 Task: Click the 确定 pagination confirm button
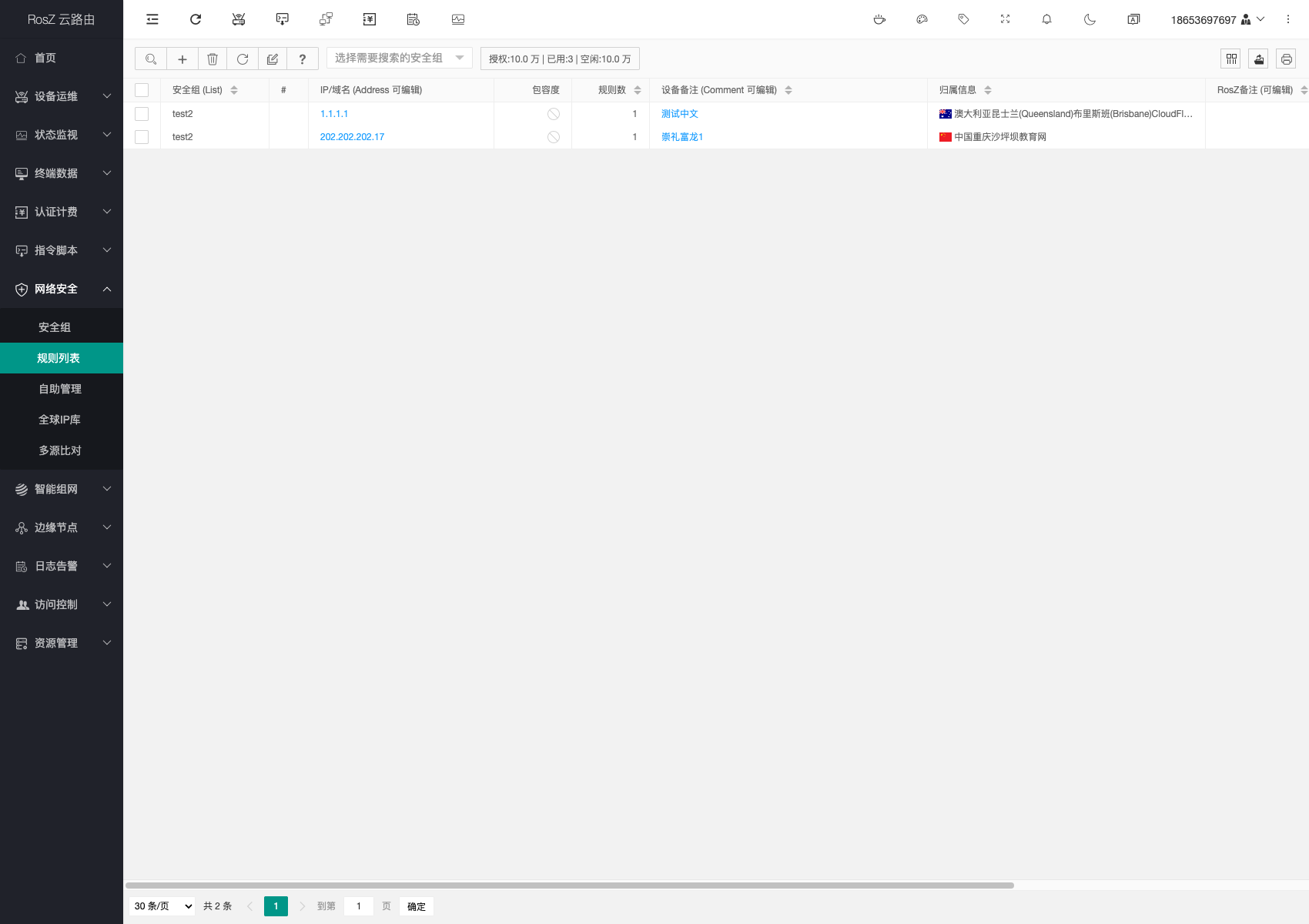416,906
